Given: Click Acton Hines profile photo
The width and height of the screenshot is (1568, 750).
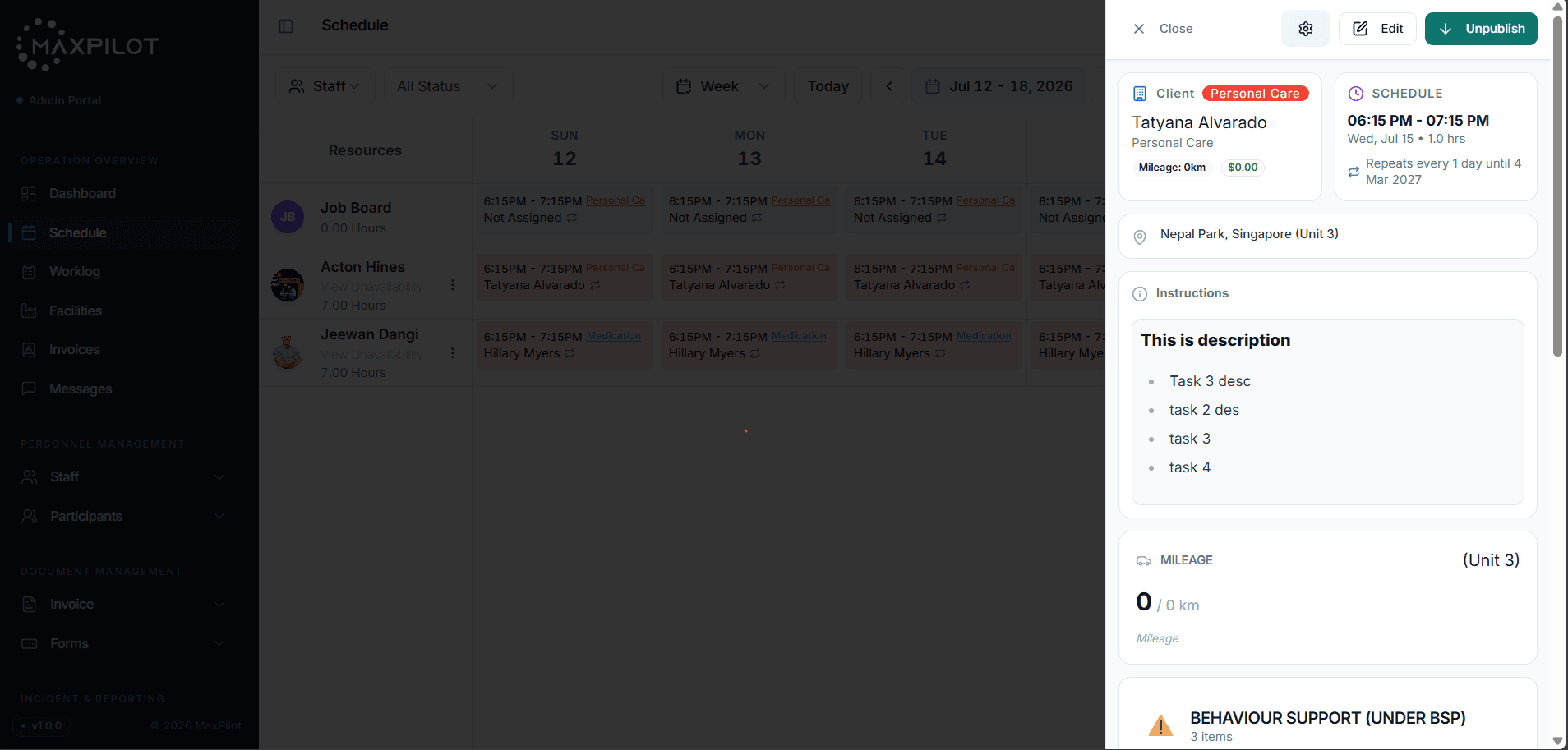Looking at the screenshot, I should click(x=288, y=285).
